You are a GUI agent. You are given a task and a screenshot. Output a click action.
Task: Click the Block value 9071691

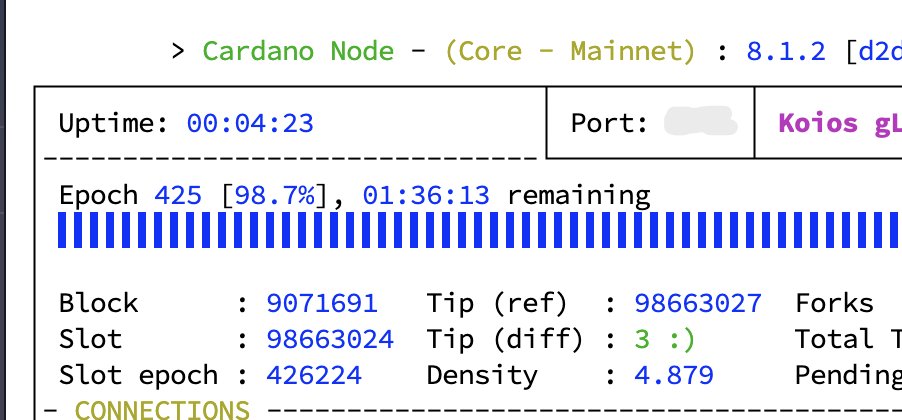coord(322,303)
